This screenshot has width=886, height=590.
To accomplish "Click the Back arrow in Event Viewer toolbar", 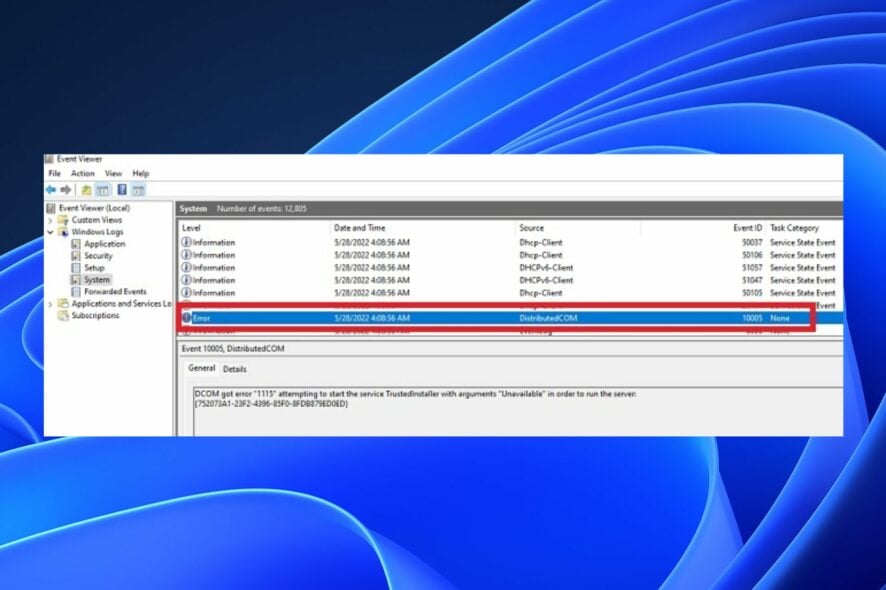I will coord(51,190).
